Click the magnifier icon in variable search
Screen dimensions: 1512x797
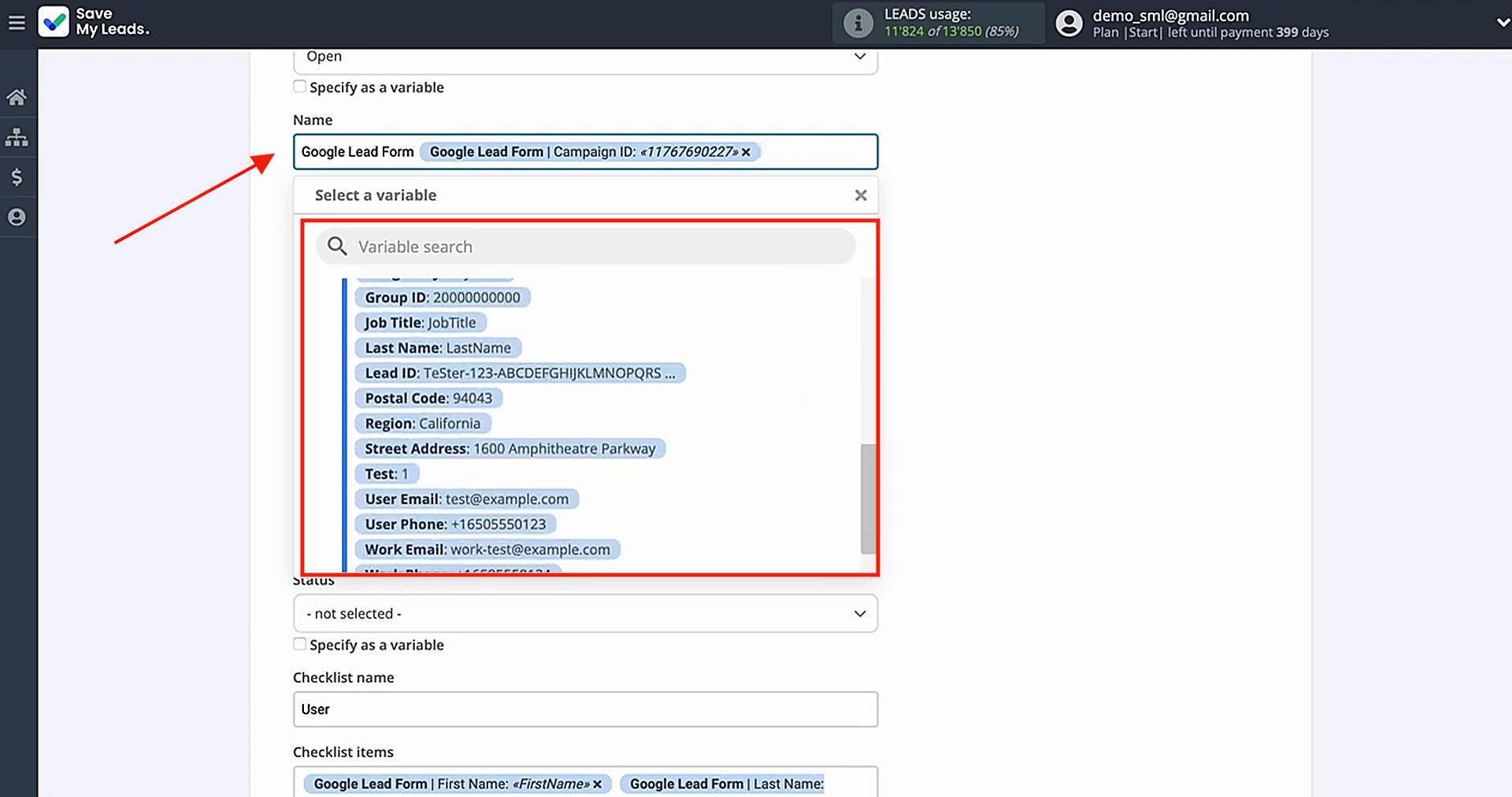coord(337,247)
